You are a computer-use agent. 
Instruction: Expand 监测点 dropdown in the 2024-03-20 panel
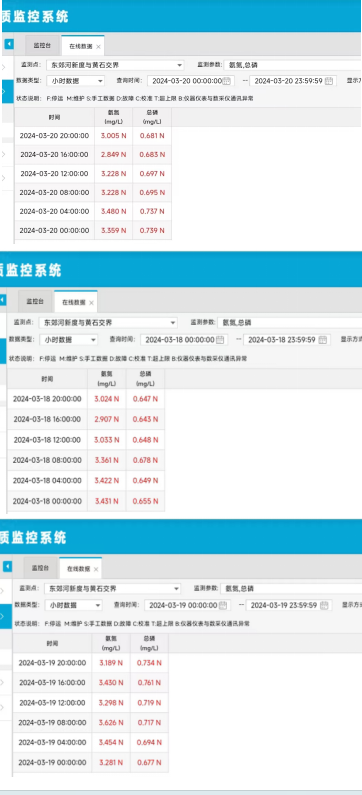tap(180, 65)
